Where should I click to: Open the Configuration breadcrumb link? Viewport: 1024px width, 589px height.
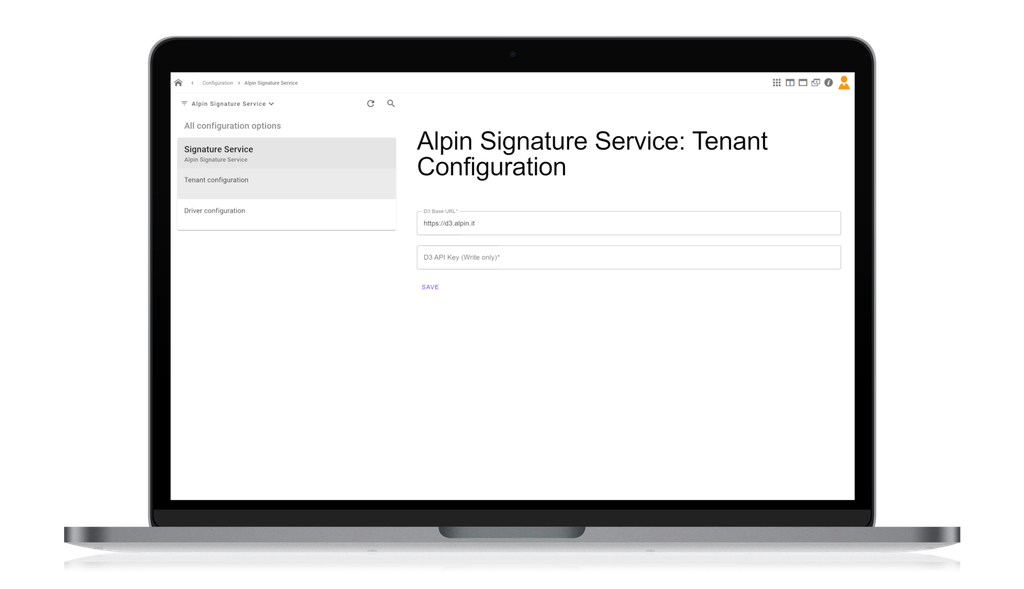[217, 83]
